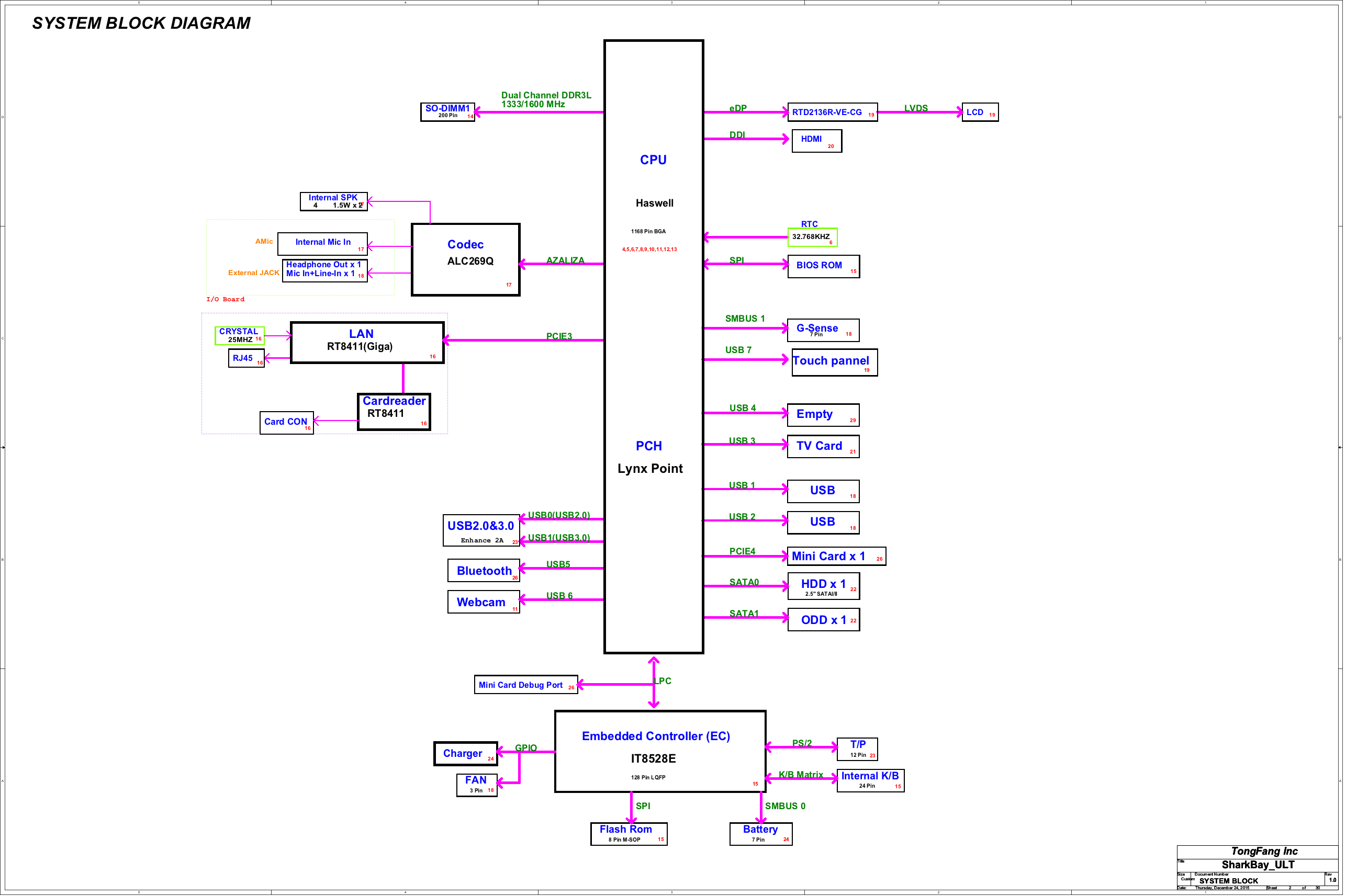The image size is (1346, 896).
Task: Click the TV Card block
Action: (823, 446)
